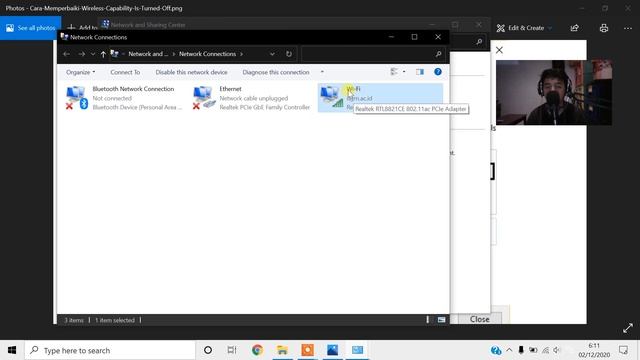
Task: Click the battery tray icon
Action: tap(533, 350)
